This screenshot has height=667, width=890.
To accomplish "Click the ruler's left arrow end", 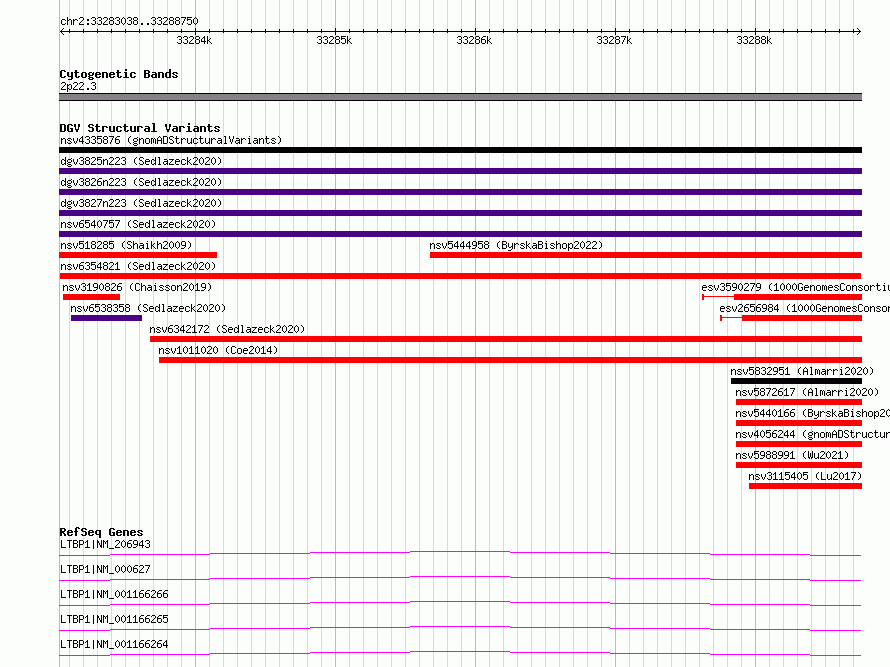I will tap(62, 32).
